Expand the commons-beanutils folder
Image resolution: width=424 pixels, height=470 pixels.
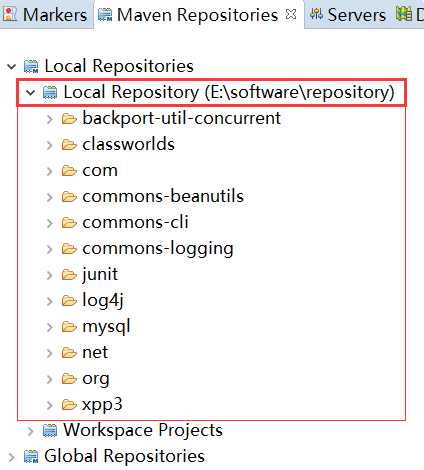coord(50,197)
